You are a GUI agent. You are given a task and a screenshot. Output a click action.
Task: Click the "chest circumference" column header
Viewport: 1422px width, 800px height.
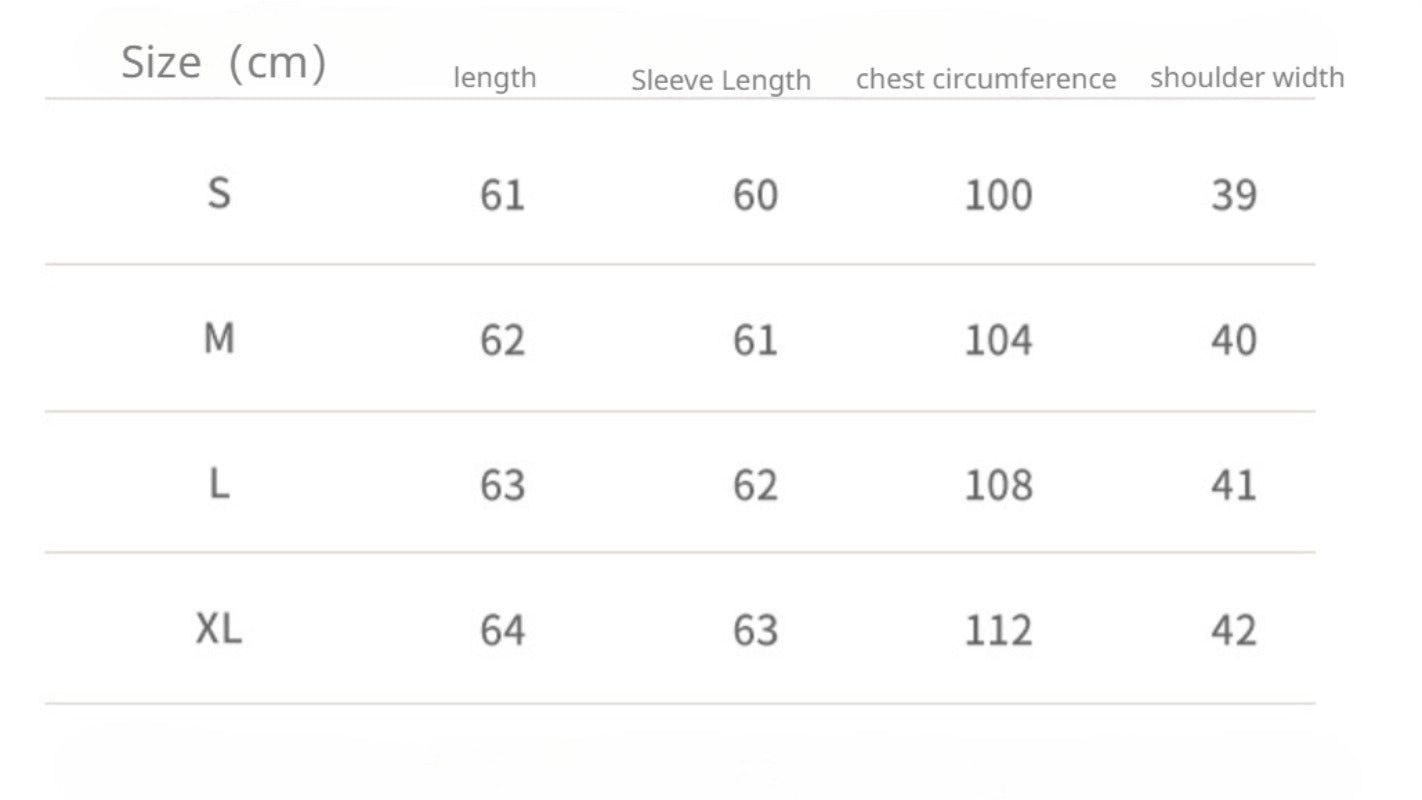click(x=985, y=79)
